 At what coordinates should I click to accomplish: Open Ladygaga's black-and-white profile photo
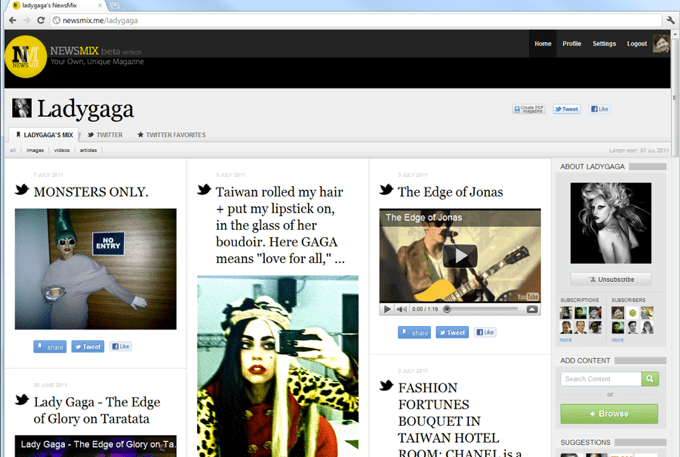click(x=611, y=223)
